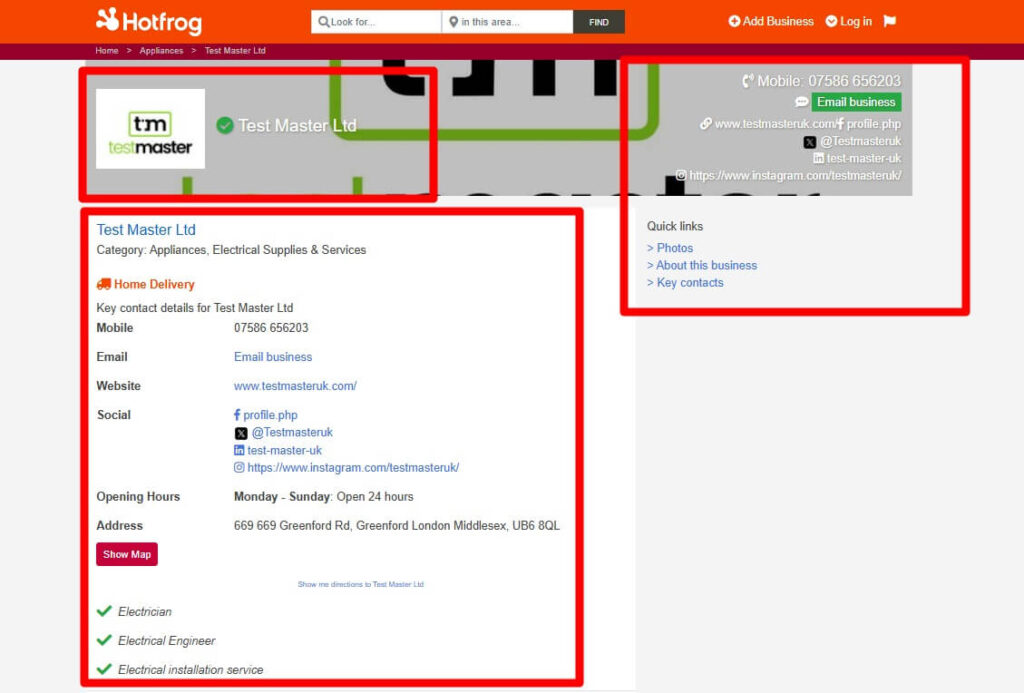Open the Log in link
1024x693 pixels.
(848, 21)
